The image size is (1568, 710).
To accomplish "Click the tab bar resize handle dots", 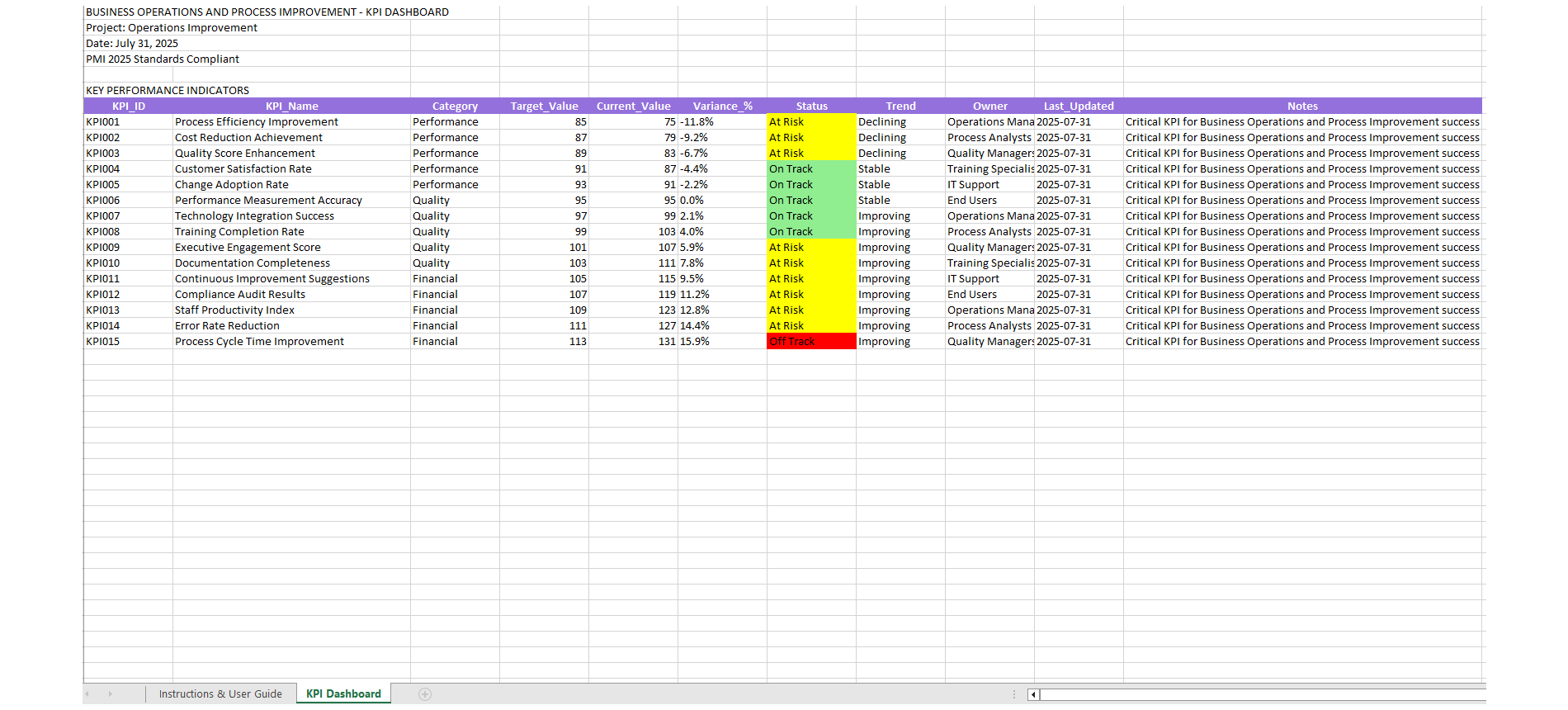I will [1014, 694].
